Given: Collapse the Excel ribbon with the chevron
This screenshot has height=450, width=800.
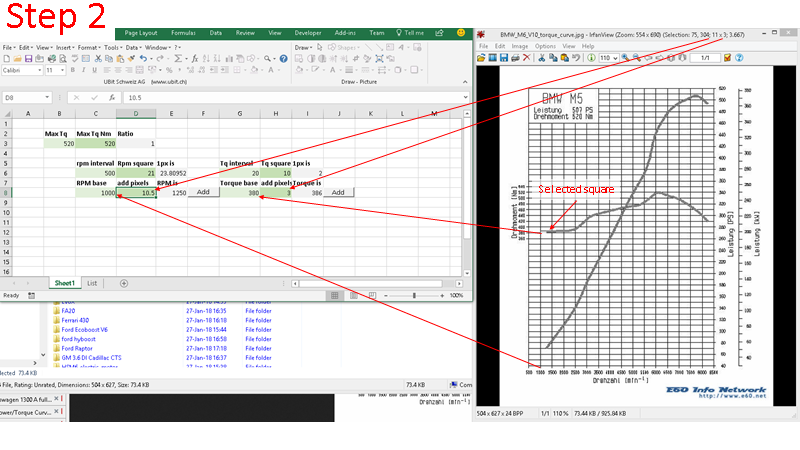Looking at the screenshot, I should (465, 82).
